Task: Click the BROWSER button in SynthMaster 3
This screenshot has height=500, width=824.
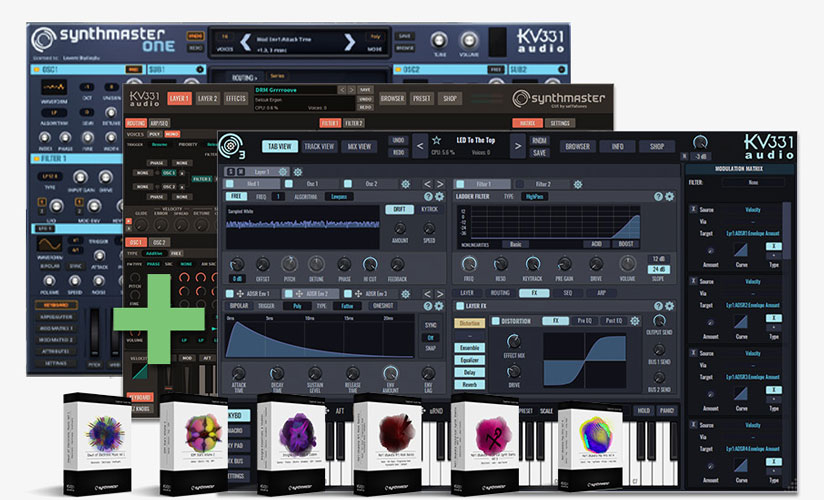Action: point(576,146)
